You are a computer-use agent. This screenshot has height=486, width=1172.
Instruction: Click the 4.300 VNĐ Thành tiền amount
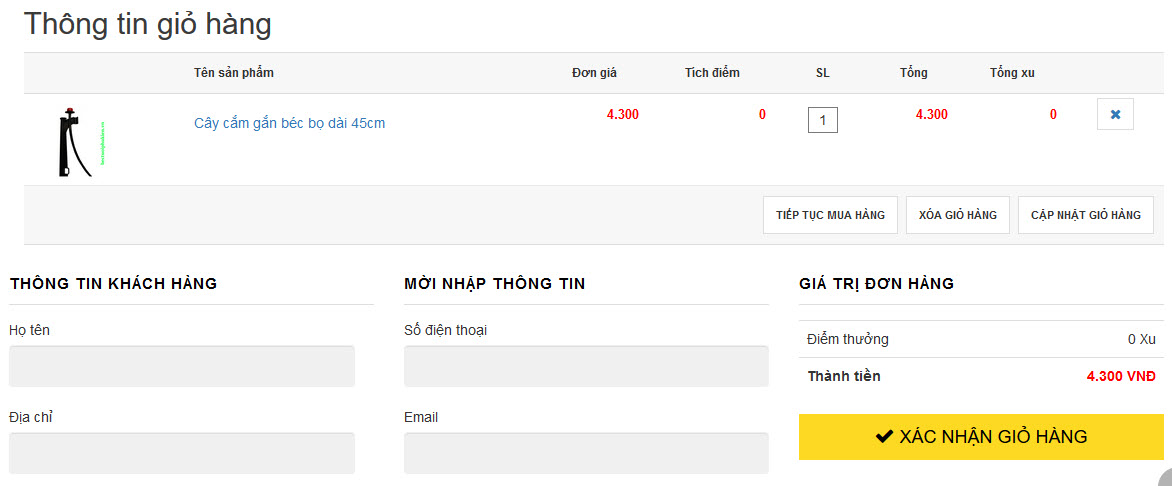click(x=1120, y=377)
